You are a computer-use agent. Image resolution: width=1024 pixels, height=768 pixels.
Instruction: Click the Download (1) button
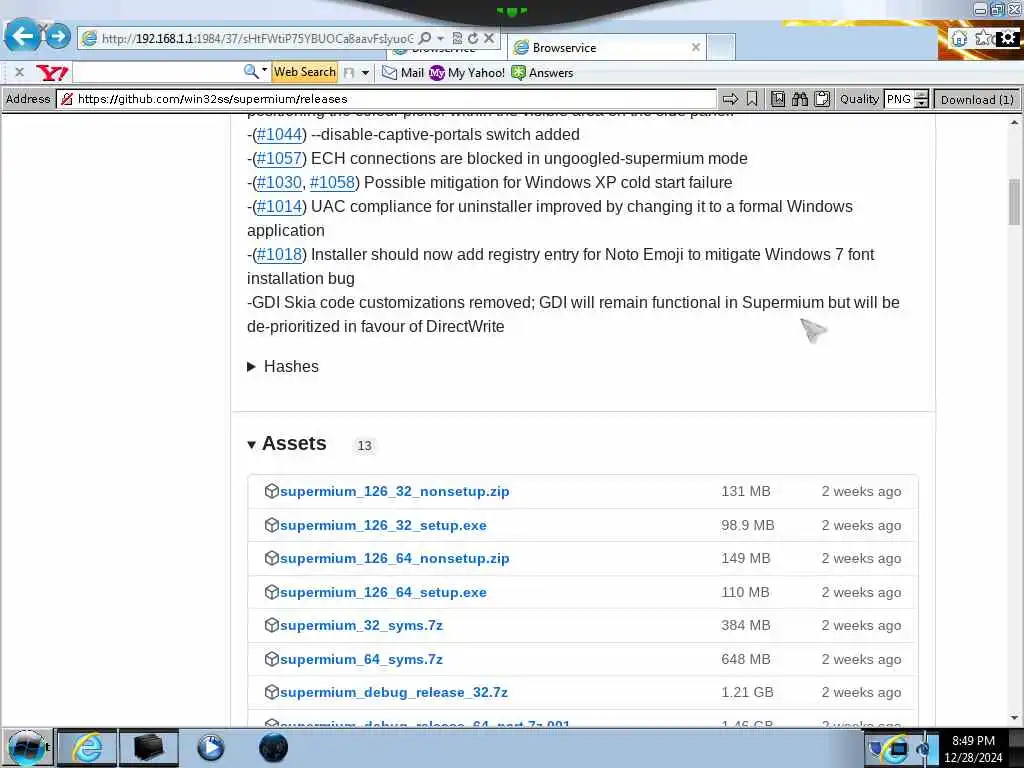tap(977, 99)
